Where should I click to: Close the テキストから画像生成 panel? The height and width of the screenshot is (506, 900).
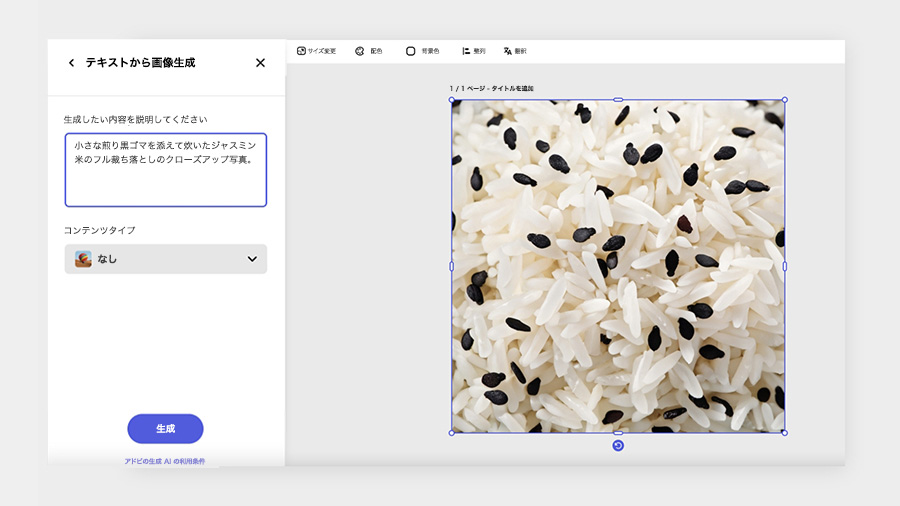pos(260,63)
